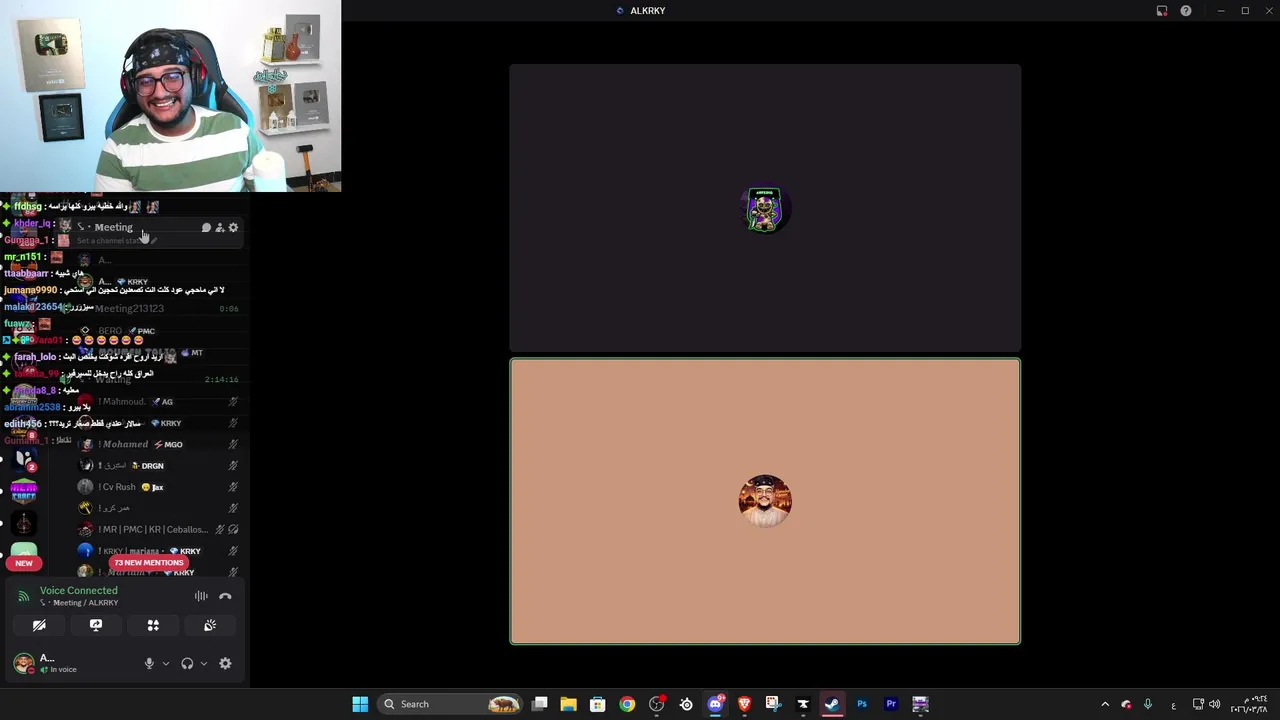Share your screen button

[x=96, y=625]
